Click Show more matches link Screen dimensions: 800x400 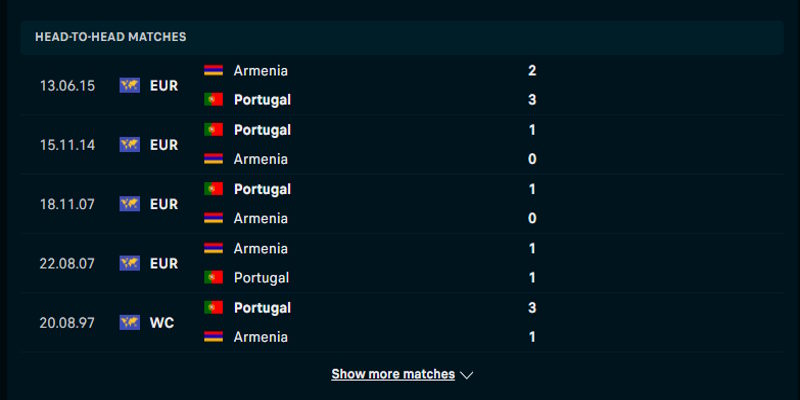393,374
